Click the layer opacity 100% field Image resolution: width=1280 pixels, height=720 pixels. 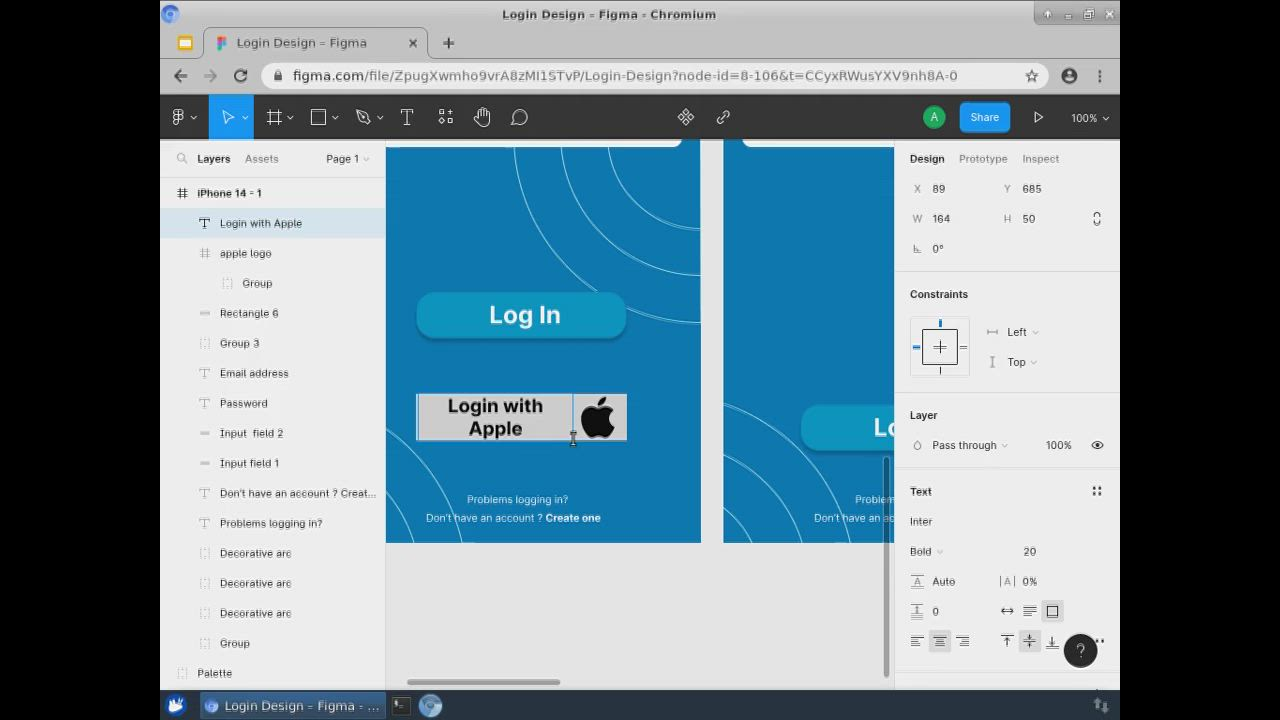1058,445
